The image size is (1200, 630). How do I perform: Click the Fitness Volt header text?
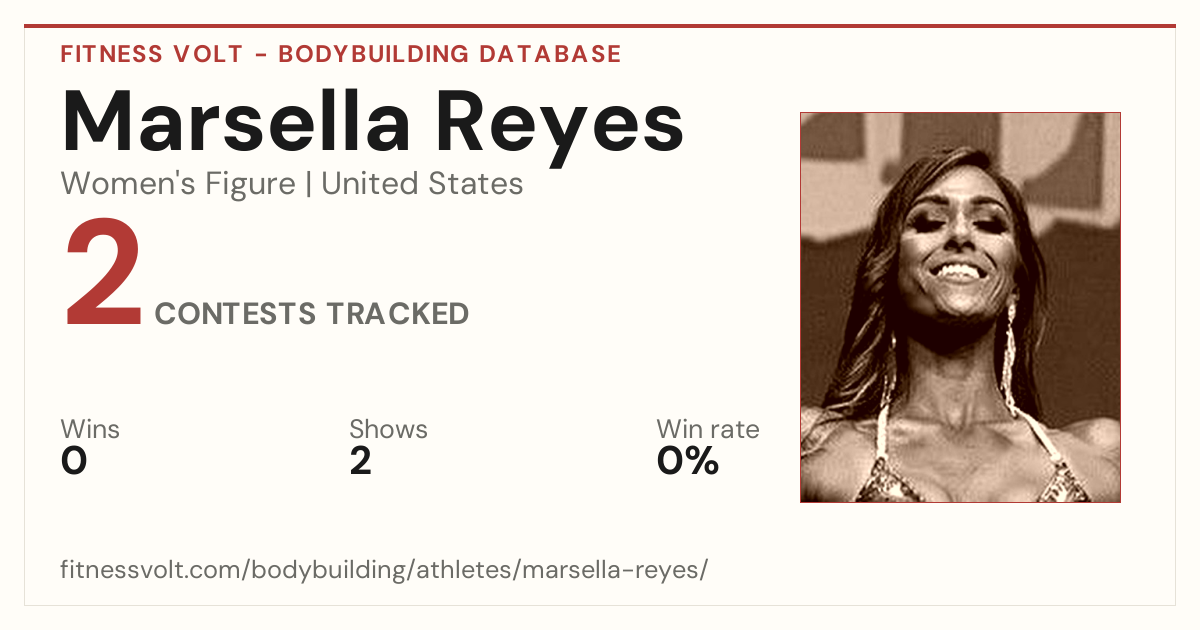coord(151,54)
